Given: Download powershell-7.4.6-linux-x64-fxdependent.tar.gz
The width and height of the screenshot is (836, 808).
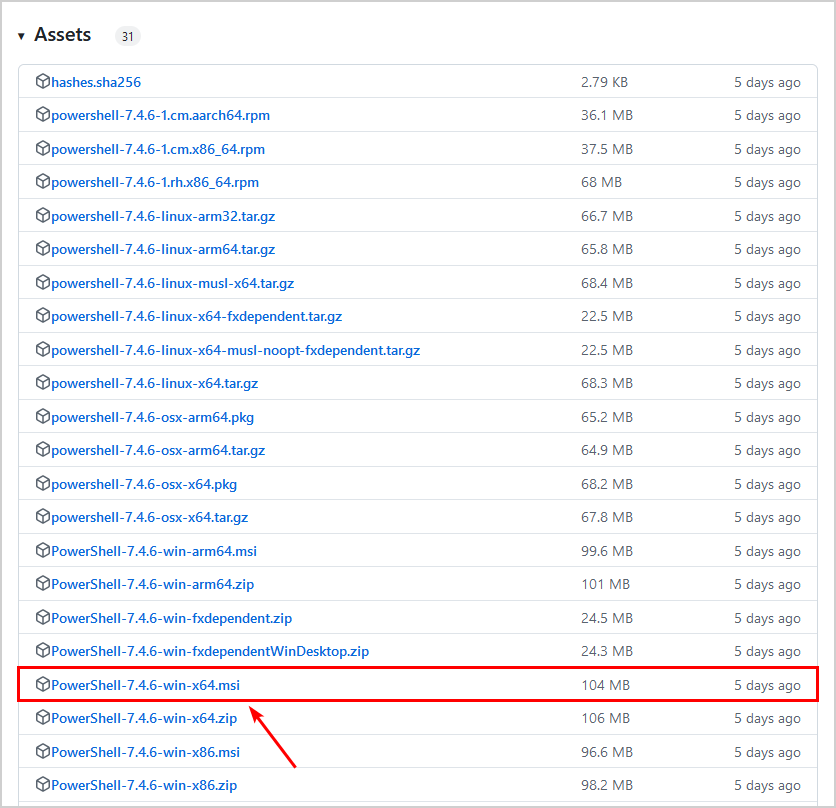Looking at the screenshot, I should click(197, 316).
